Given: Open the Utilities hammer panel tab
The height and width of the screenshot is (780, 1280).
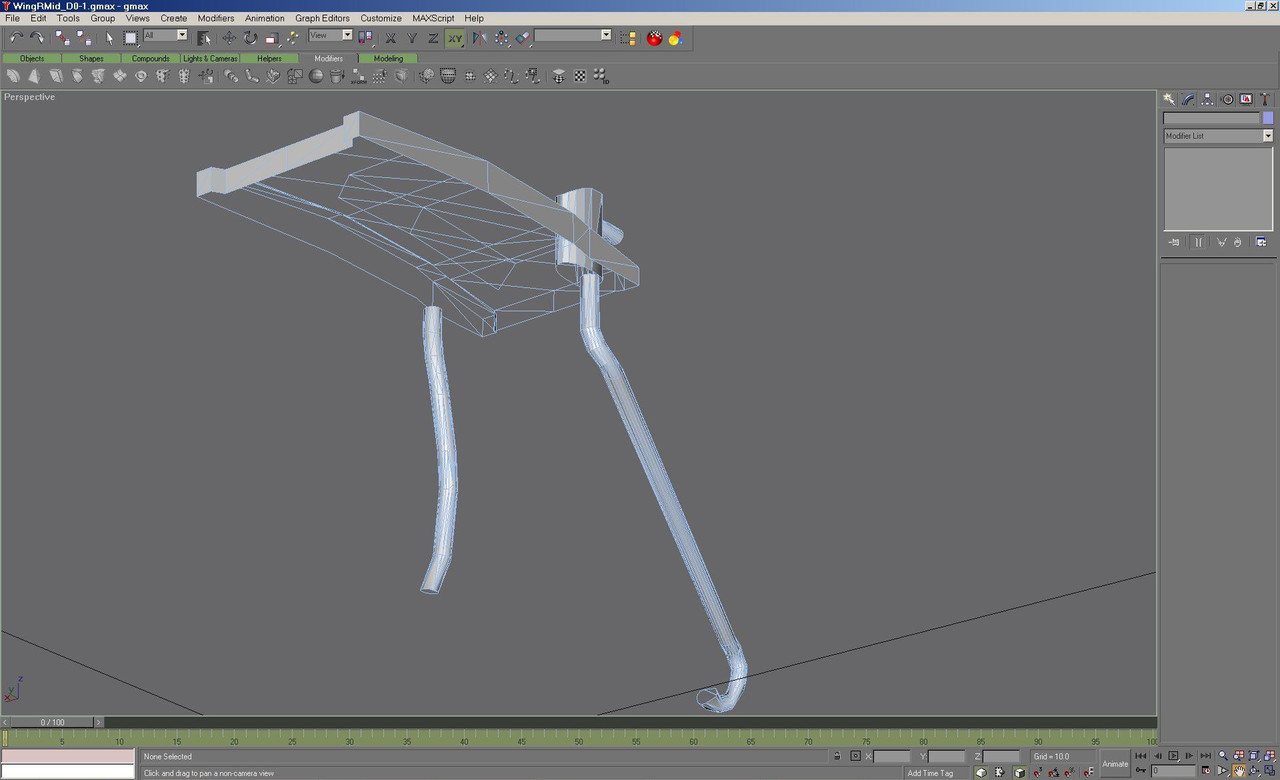Looking at the screenshot, I should point(1265,99).
